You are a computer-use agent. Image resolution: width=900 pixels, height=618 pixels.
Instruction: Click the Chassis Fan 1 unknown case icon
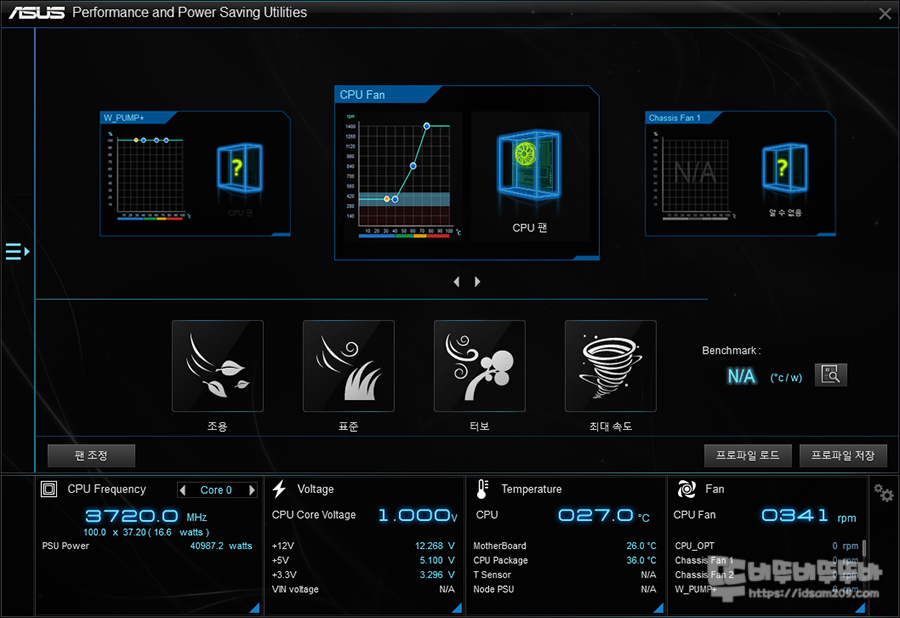coord(784,168)
